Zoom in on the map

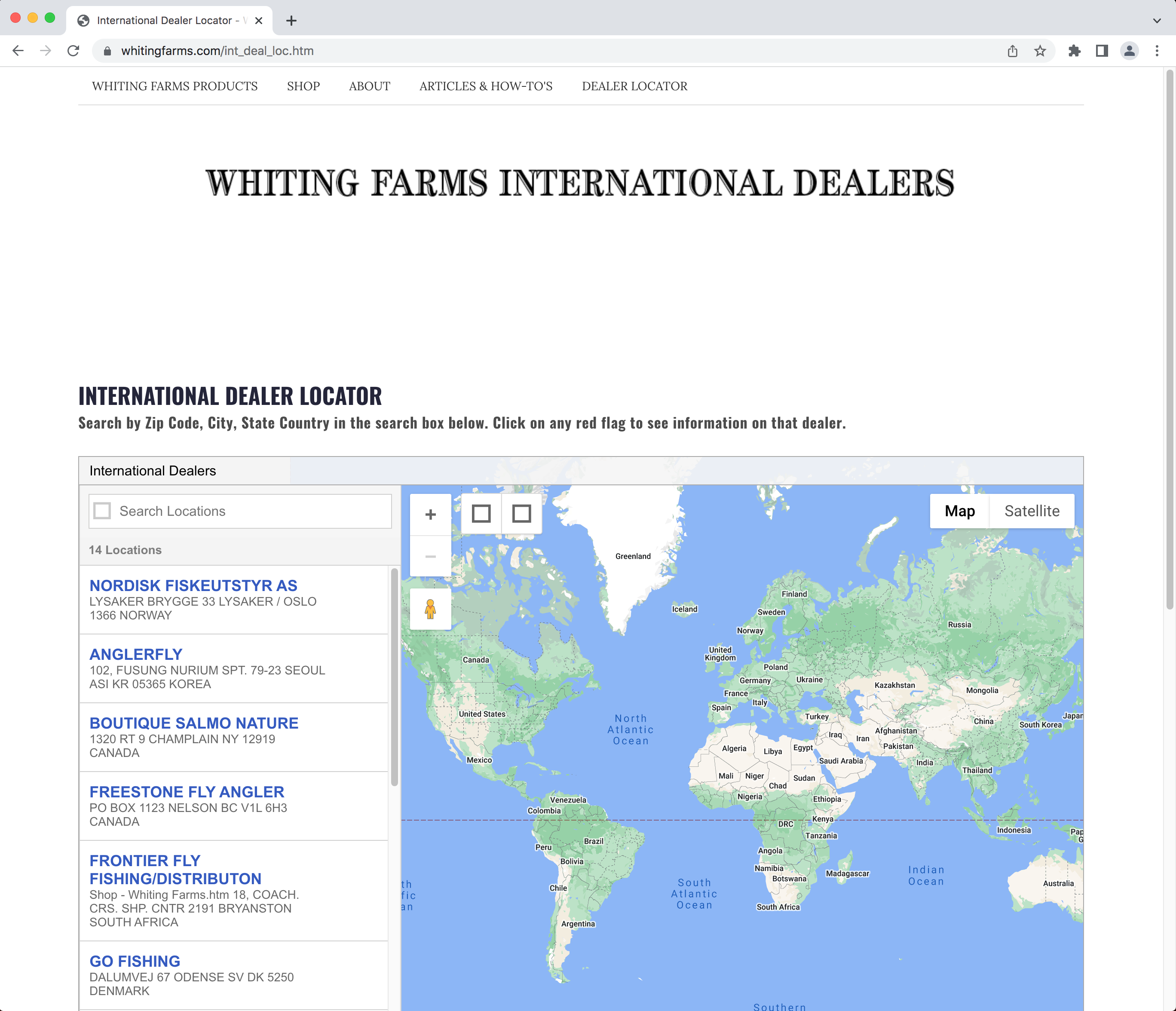click(431, 514)
